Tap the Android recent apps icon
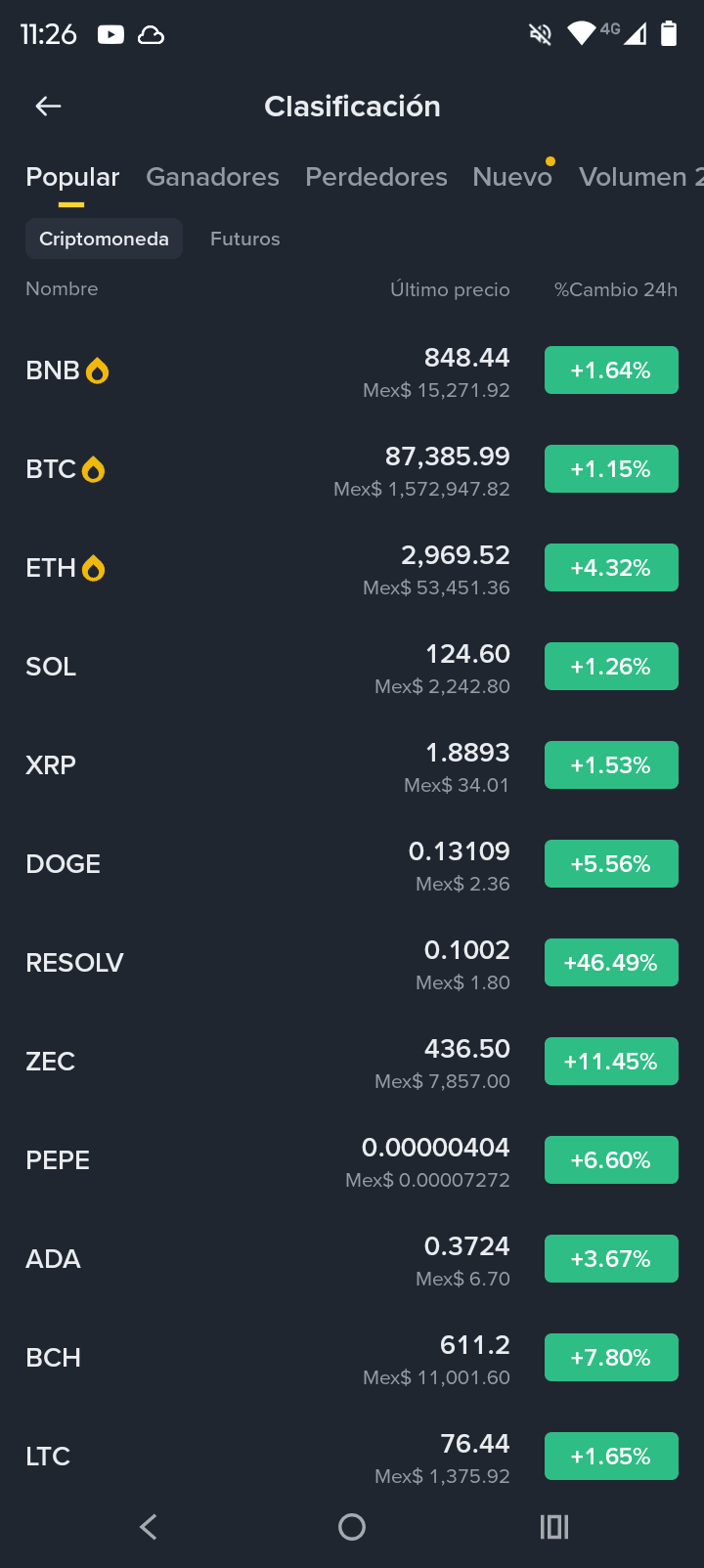Screen dimensions: 704x1568 (554, 1527)
